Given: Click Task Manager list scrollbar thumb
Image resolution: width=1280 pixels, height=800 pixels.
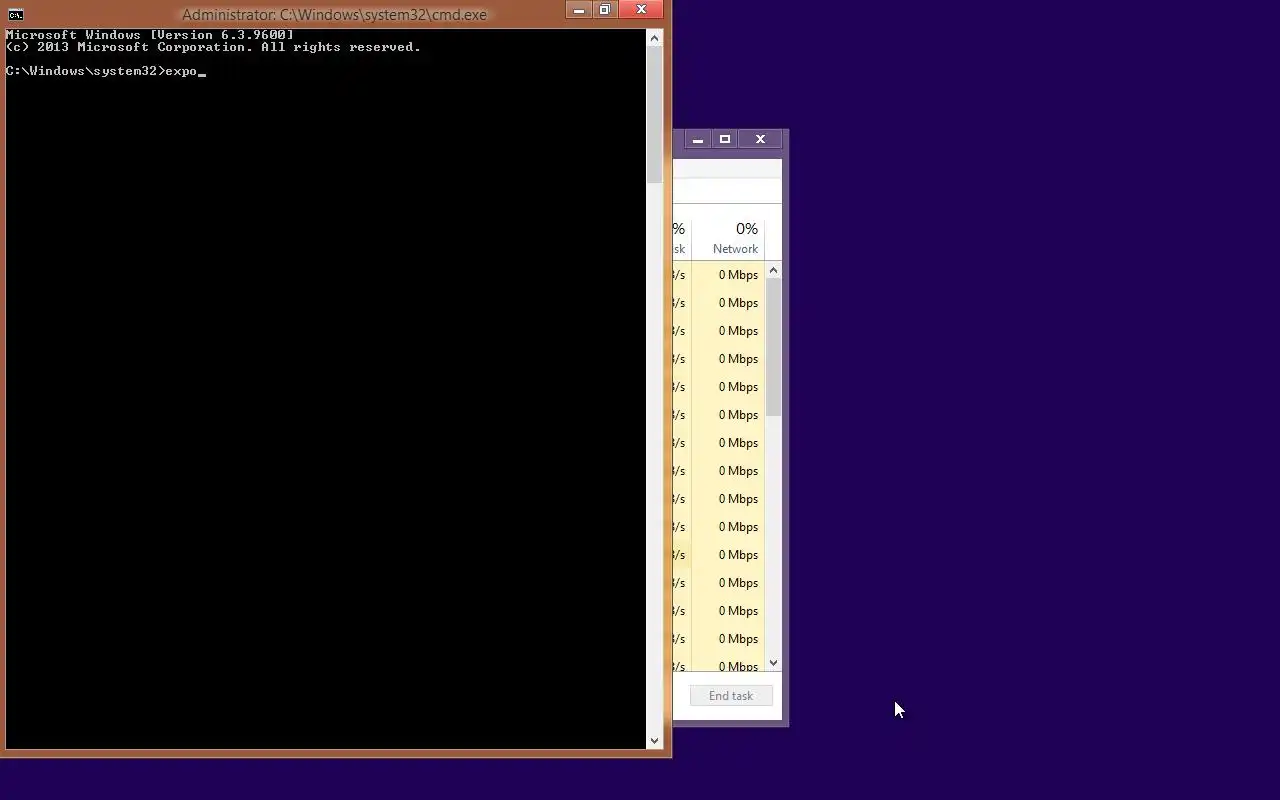Looking at the screenshot, I should 773,348.
